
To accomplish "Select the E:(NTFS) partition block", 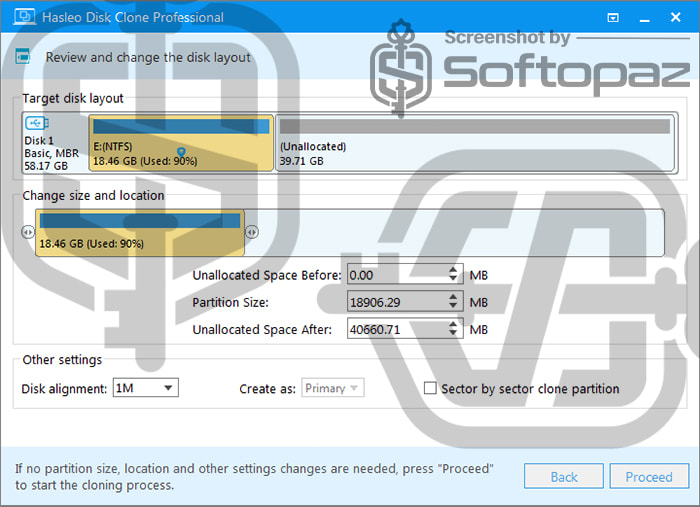I will pyautogui.click(x=181, y=143).
